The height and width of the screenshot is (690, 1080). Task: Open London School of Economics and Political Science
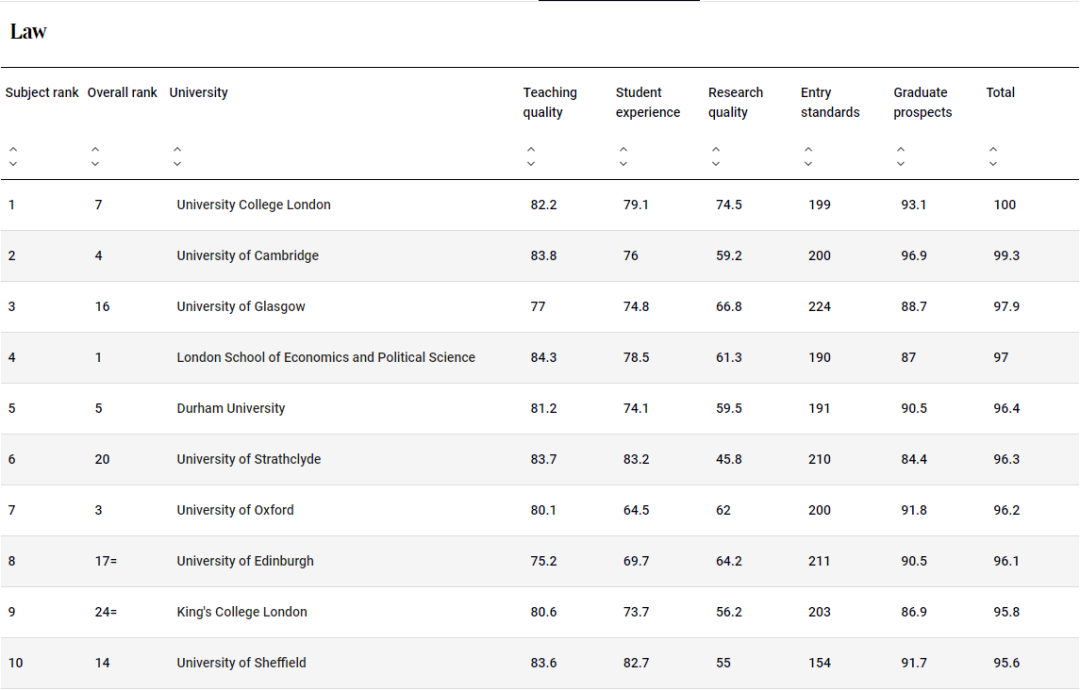pyautogui.click(x=325, y=358)
